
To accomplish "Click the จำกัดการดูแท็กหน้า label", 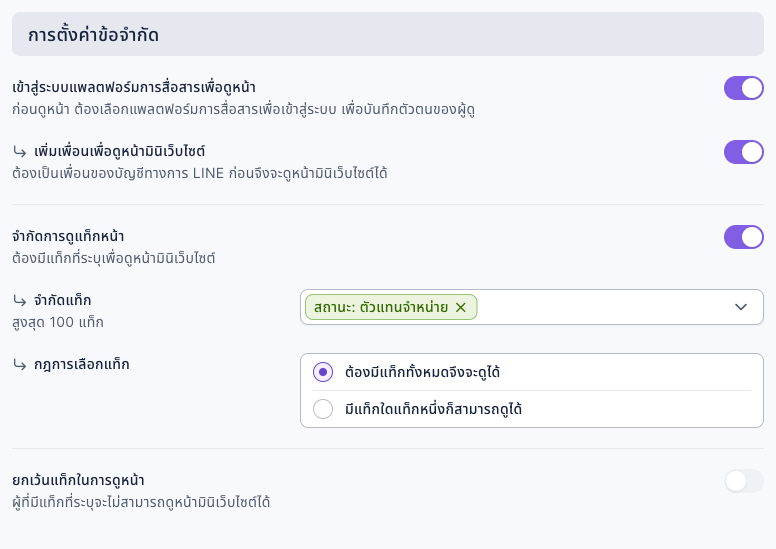I will point(68,236).
